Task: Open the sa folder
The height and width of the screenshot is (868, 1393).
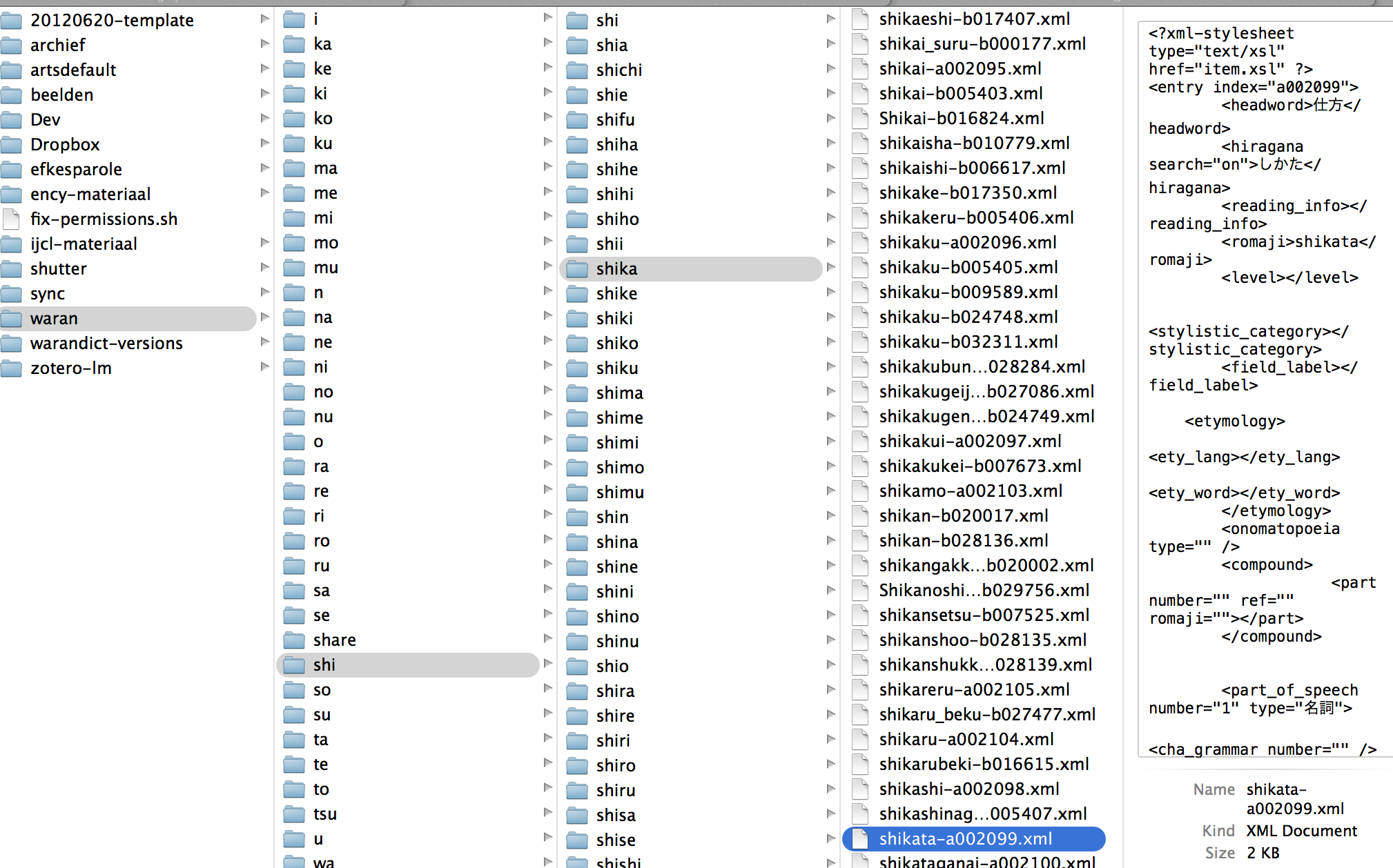Action: 321,590
